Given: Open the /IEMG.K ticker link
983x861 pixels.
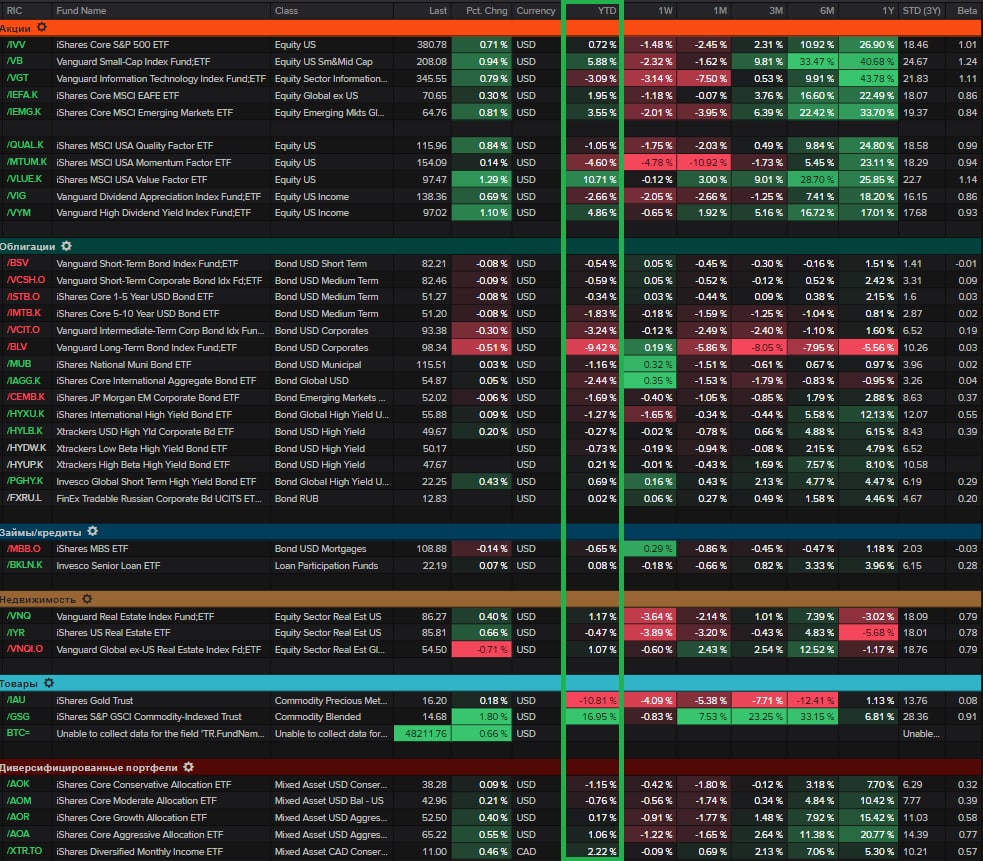Looking at the screenshot, I should pos(23,112).
